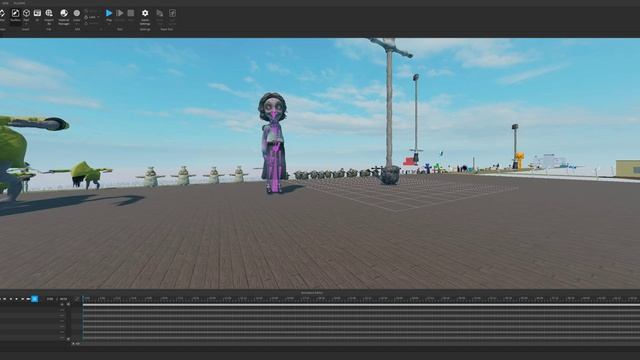Click the vertical scrollbar in the track list
Screen dimensions: 640x360
click(68, 322)
